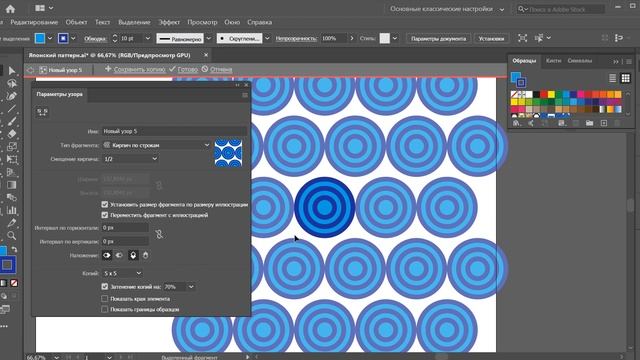Viewport: 640px width, 360px height.
Task: Open the tile type dropdown
Action: tap(156, 145)
